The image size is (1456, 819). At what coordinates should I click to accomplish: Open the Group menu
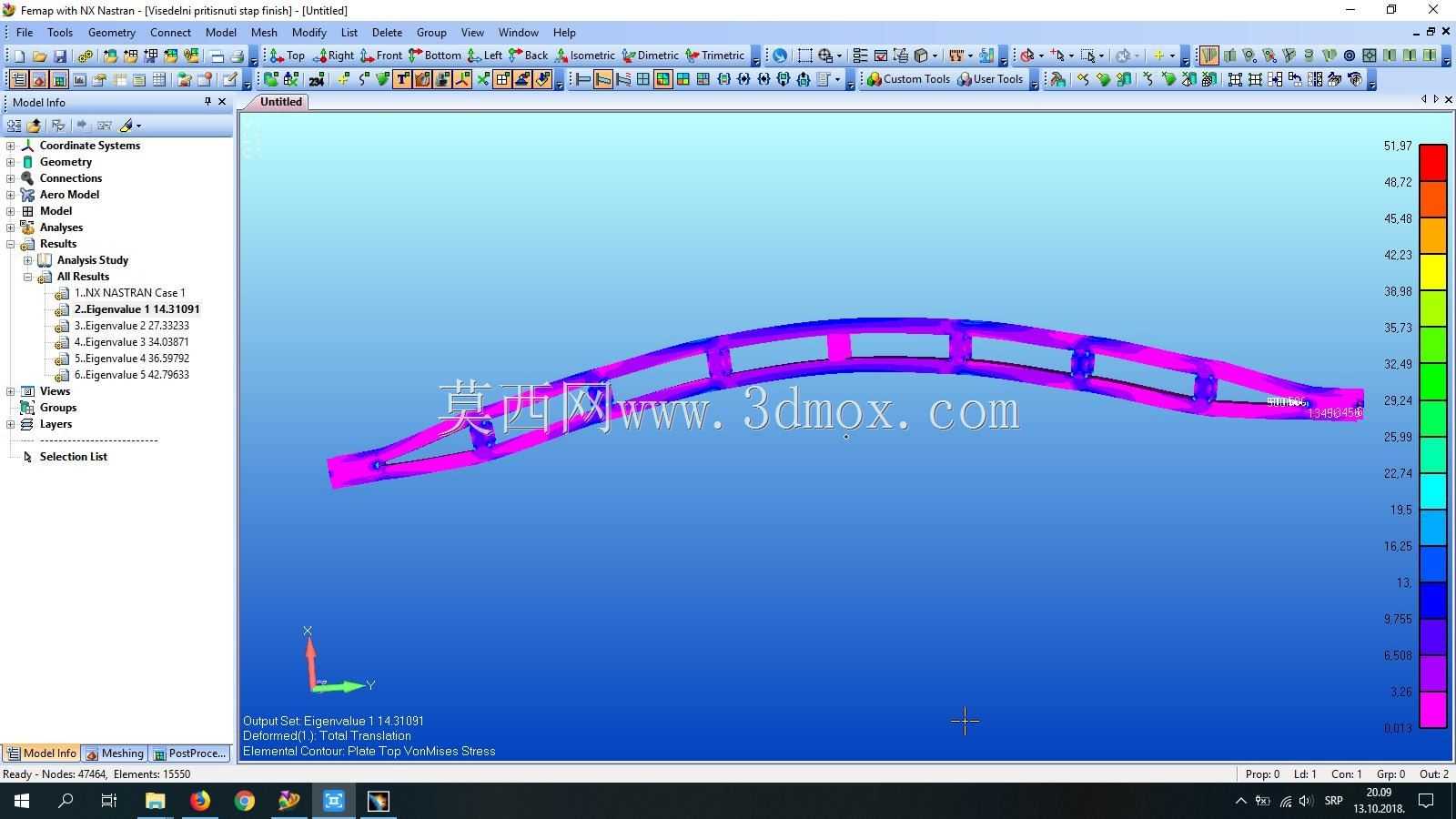[431, 32]
